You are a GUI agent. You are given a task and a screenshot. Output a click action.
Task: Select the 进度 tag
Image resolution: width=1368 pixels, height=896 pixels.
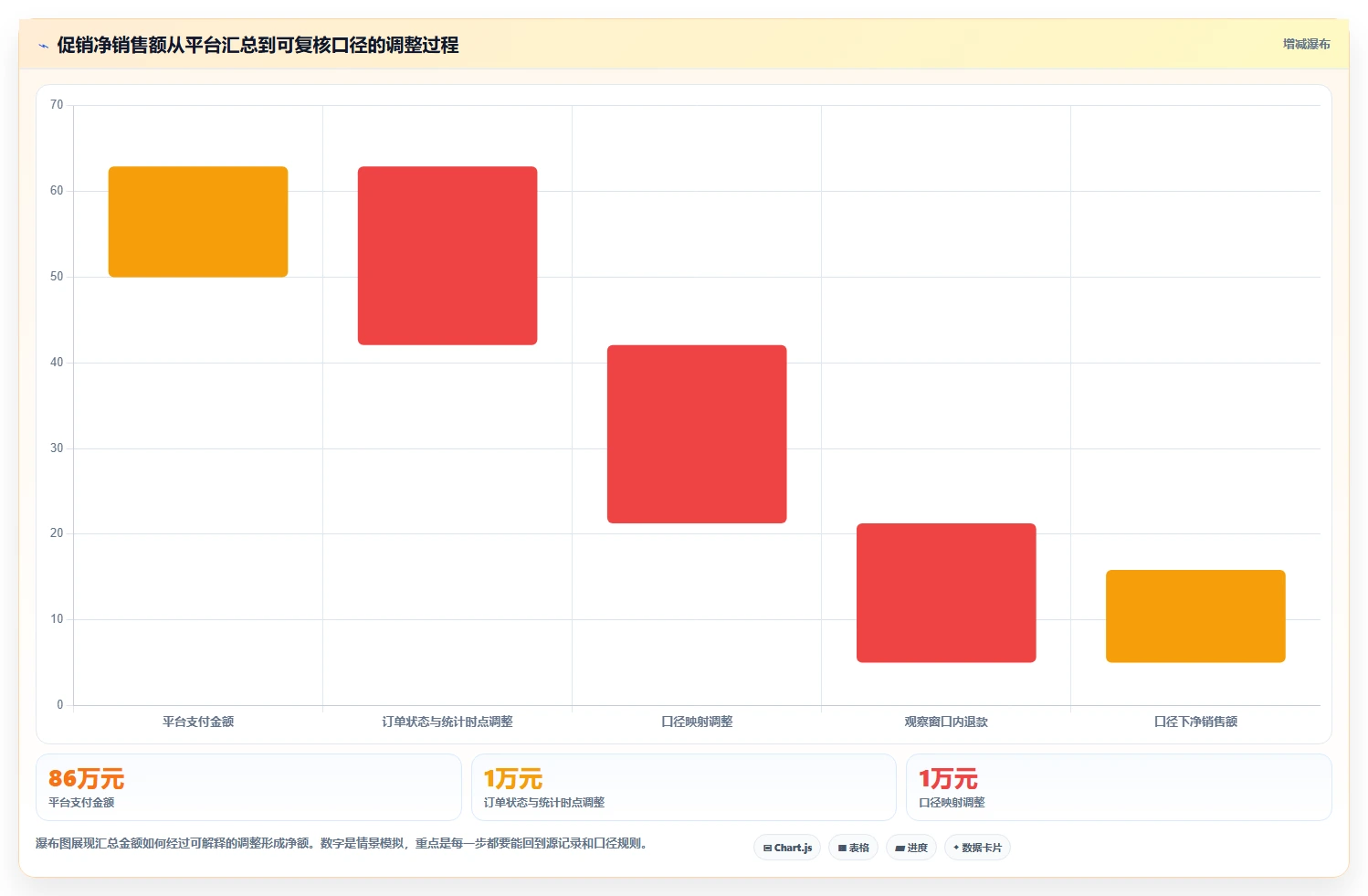[911, 848]
